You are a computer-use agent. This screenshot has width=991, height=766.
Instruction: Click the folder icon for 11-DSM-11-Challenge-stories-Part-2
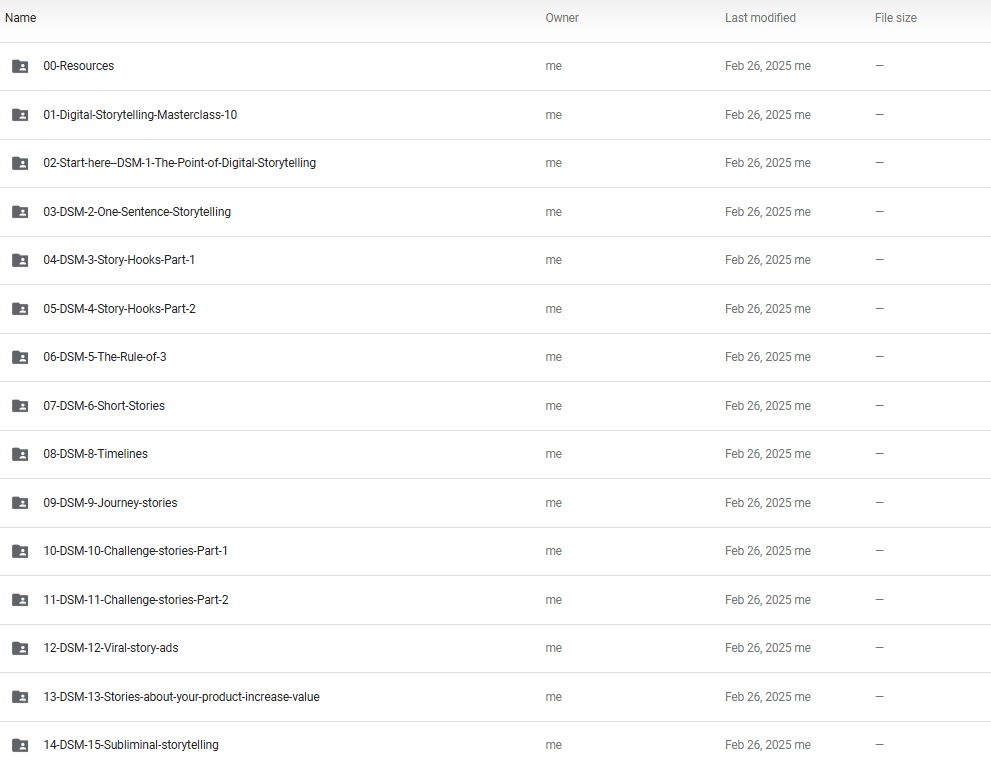(x=20, y=600)
